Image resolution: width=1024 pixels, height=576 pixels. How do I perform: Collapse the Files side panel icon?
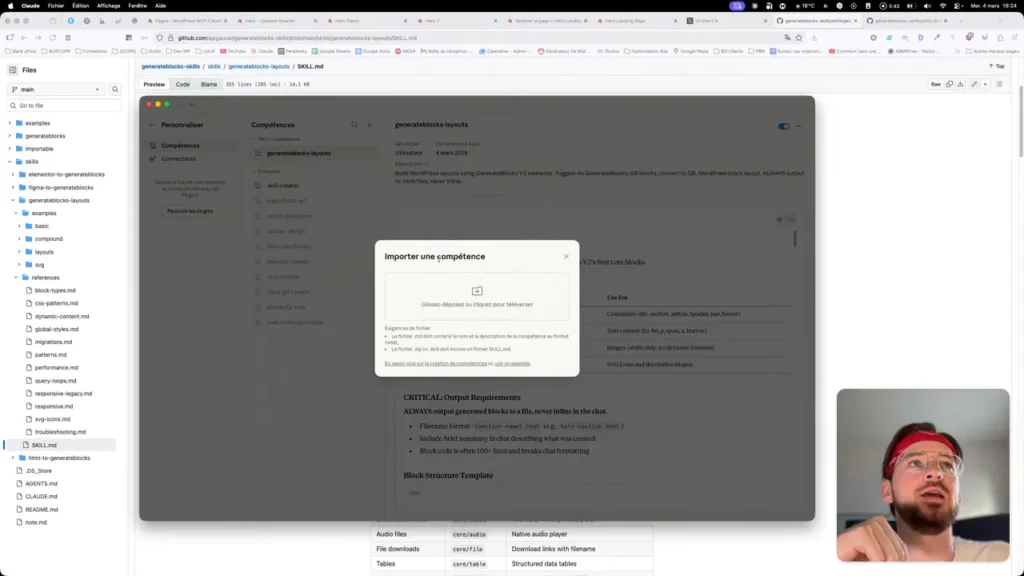12,70
